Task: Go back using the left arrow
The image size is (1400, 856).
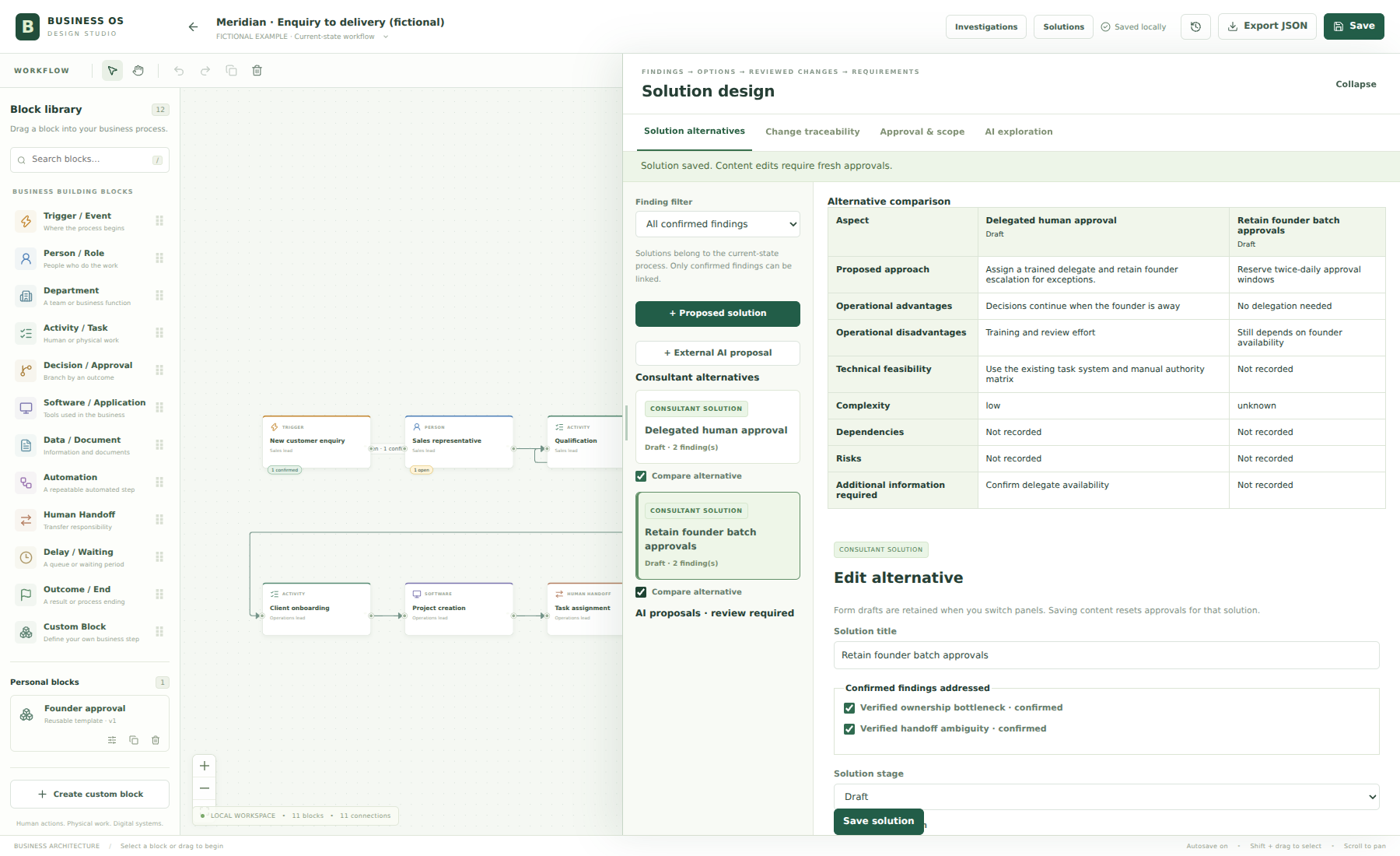Action: pos(193,27)
